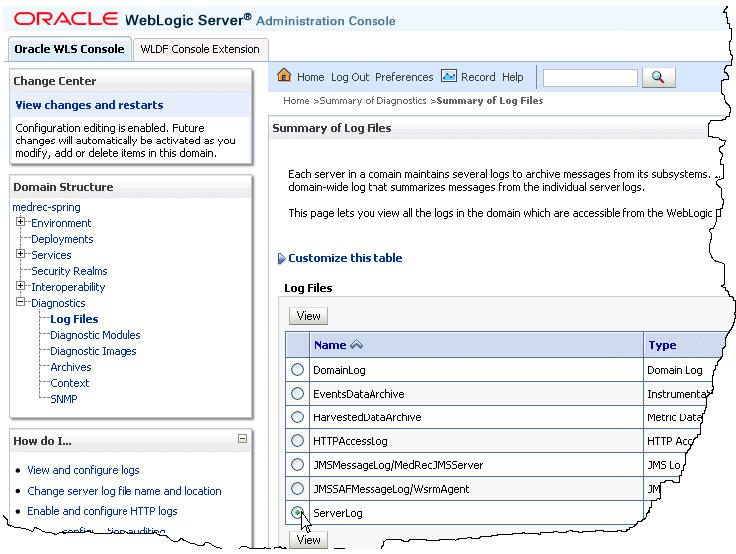Collapse the Diagnostics tree node

[x=20, y=301]
